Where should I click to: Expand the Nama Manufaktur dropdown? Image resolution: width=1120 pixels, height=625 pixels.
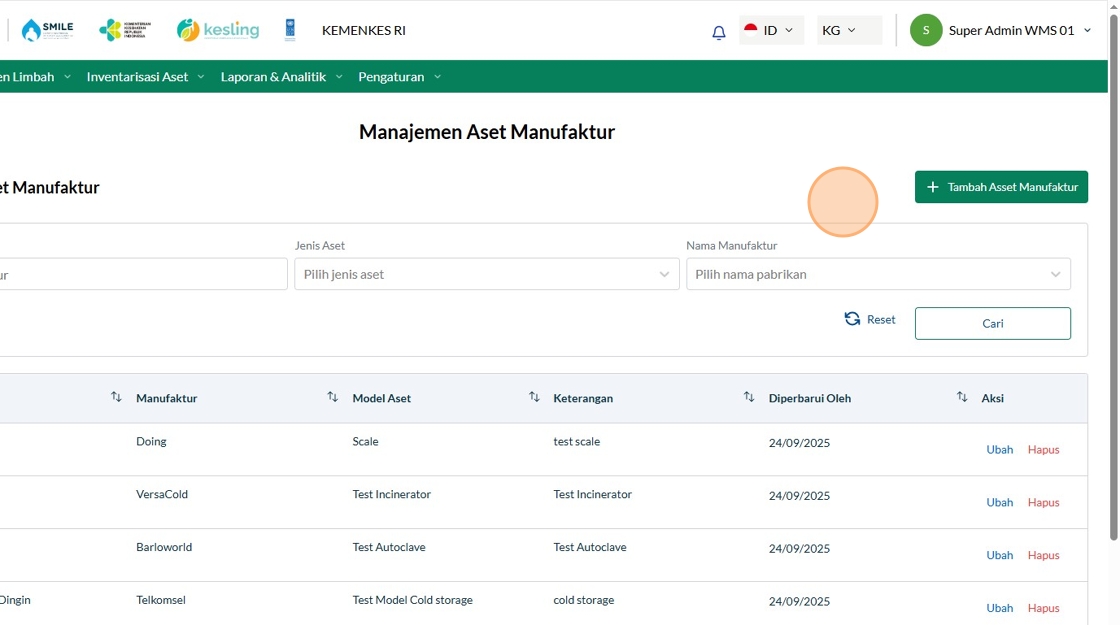[877, 274]
